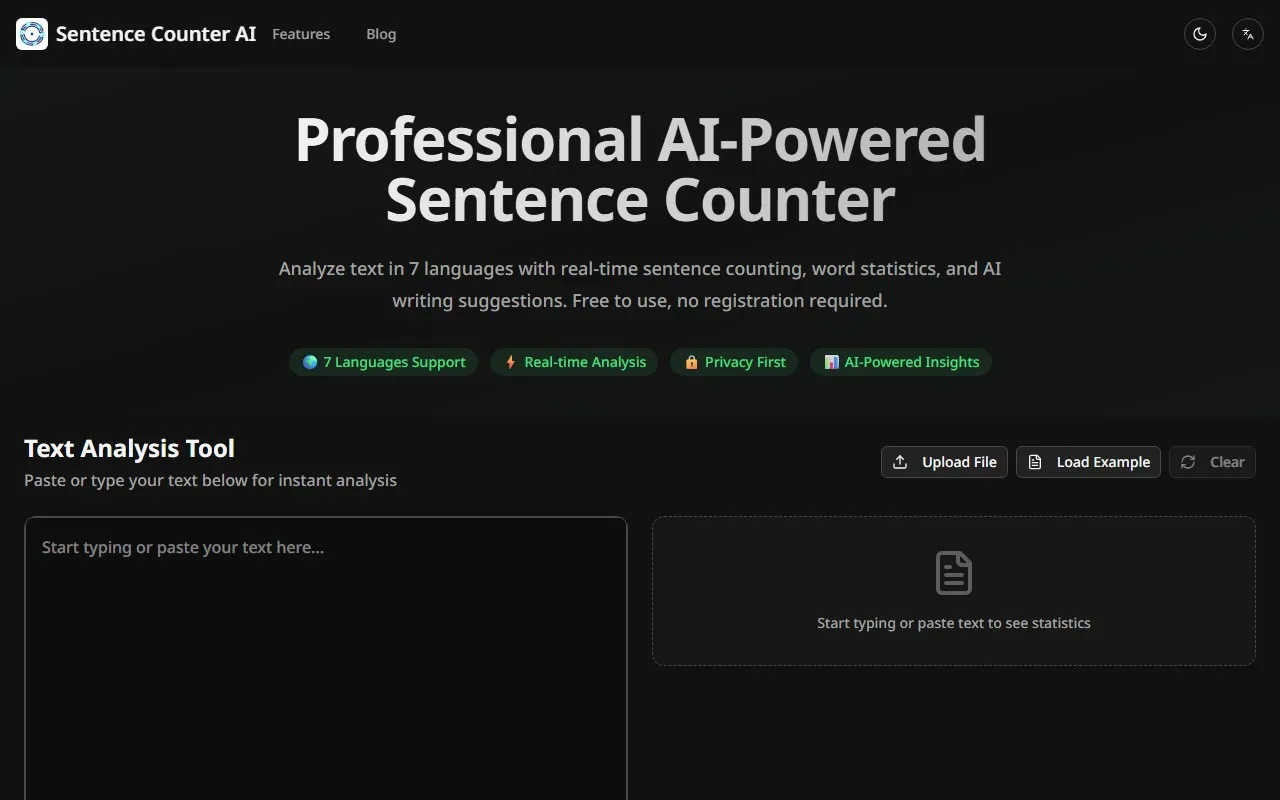The image size is (1280, 800).
Task: Open the Features navigation item
Action: tap(301, 34)
